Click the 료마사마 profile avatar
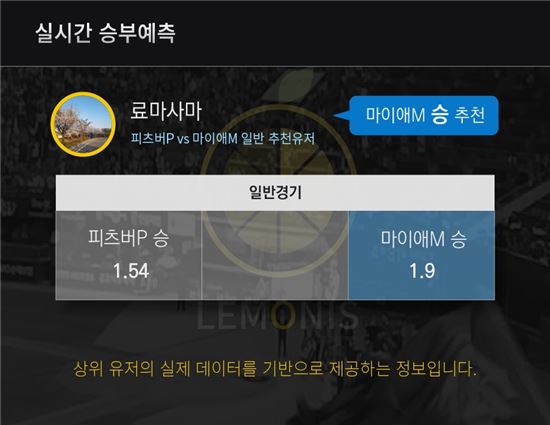The width and height of the screenshot is (550, 425). [x=83, y=124]
